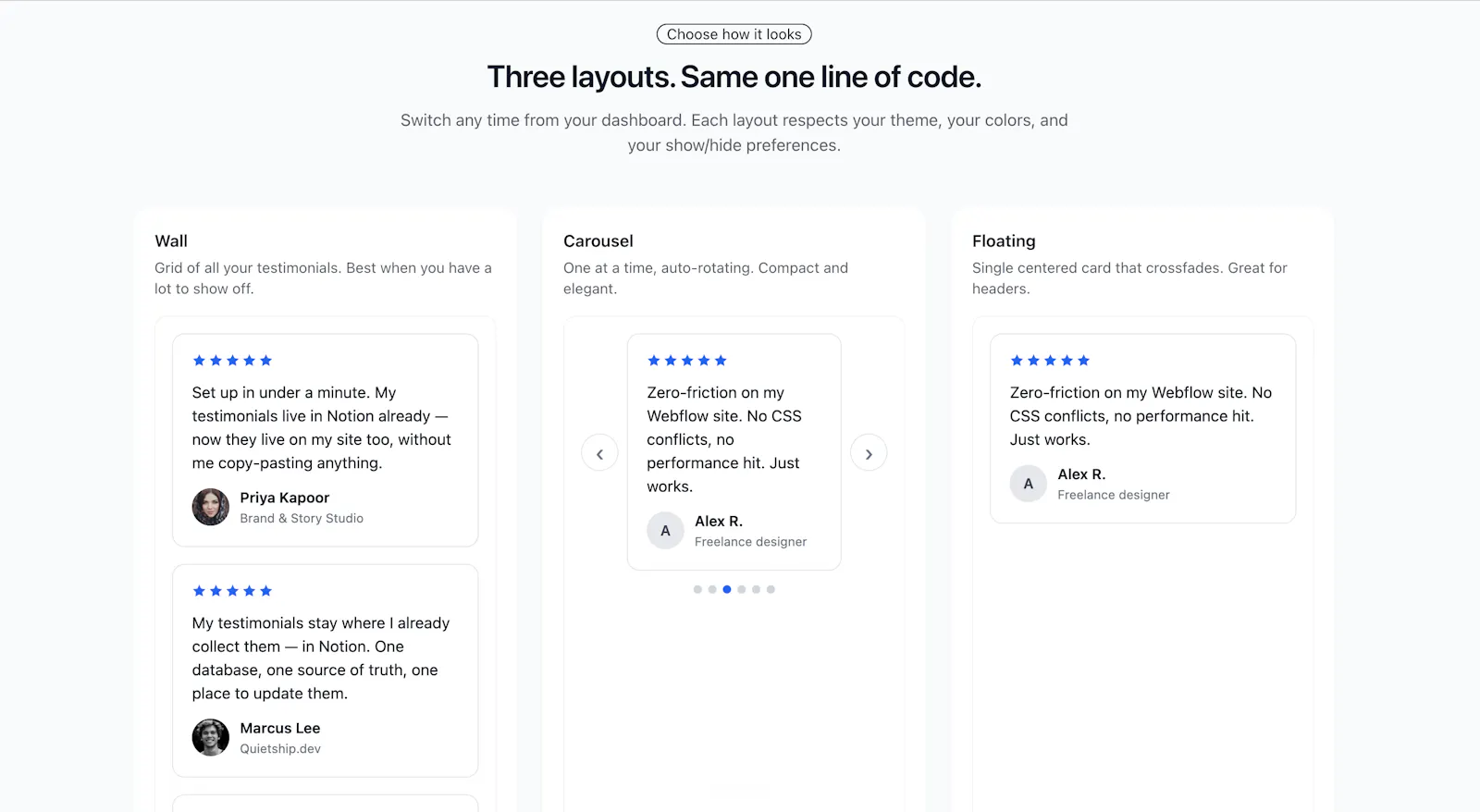1480x812 pixels.
Task: Select the second carousel pagination dot
Action: click(x=712, y=589)
